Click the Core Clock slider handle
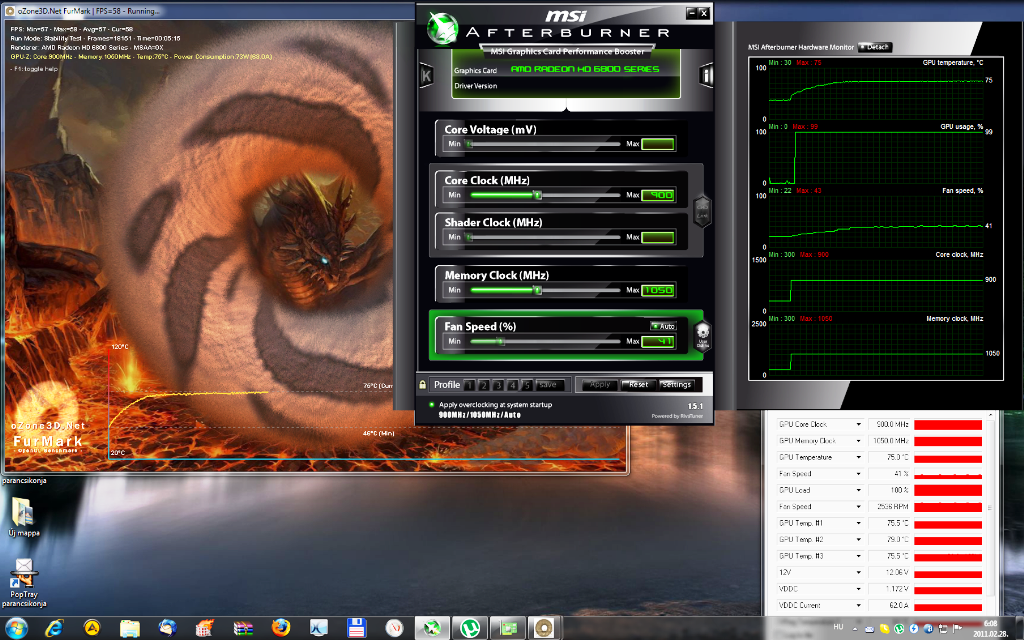This screenshot has width=1024, height=640. (537, 195)
